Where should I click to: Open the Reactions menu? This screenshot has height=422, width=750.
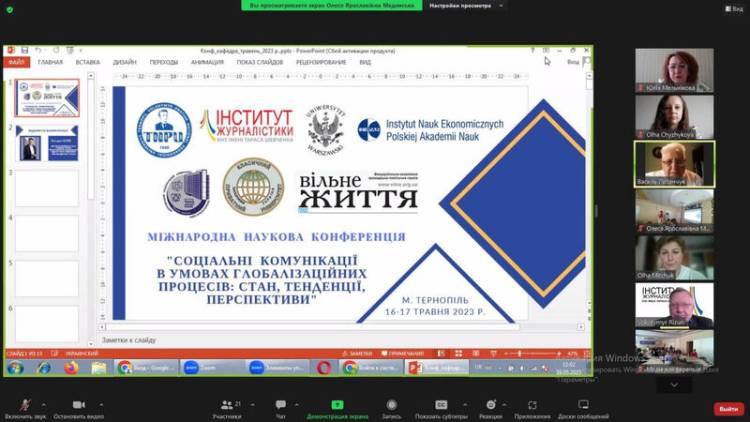[x=490, y=404]
